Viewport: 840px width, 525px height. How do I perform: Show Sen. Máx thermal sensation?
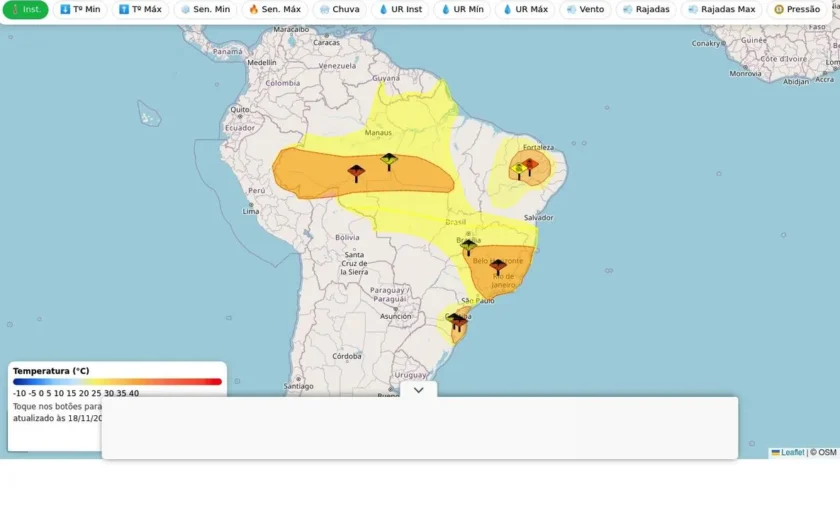275,9
